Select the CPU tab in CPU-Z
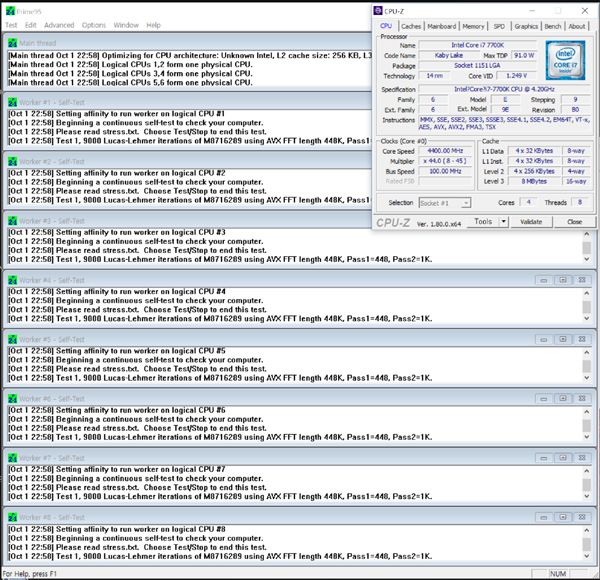 (x=386, y=26)
